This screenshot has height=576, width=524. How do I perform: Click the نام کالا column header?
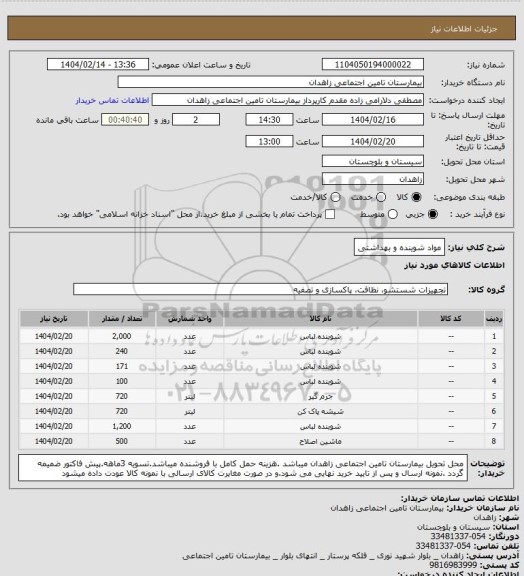tap(320, 318)
